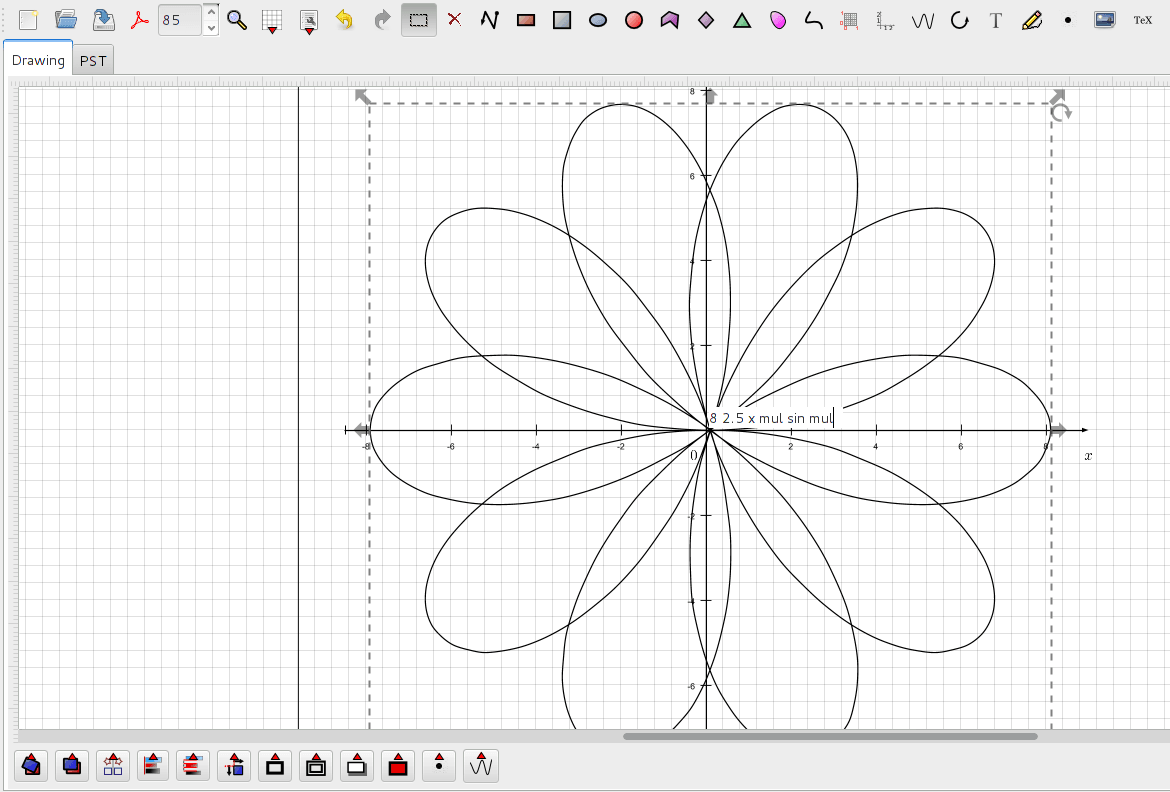Insert a picture with image tool
This screenshot has height=792, width=1170.
click(1105, 20)
